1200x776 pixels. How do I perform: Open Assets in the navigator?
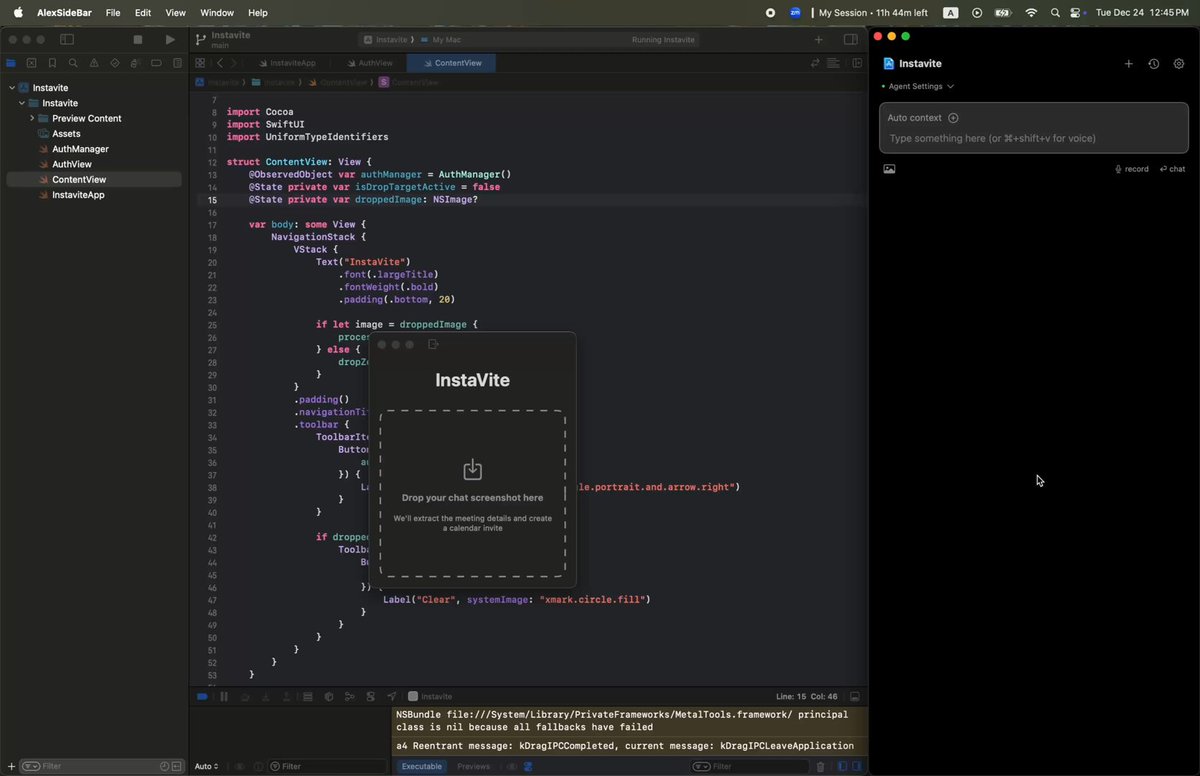[66, 134]
